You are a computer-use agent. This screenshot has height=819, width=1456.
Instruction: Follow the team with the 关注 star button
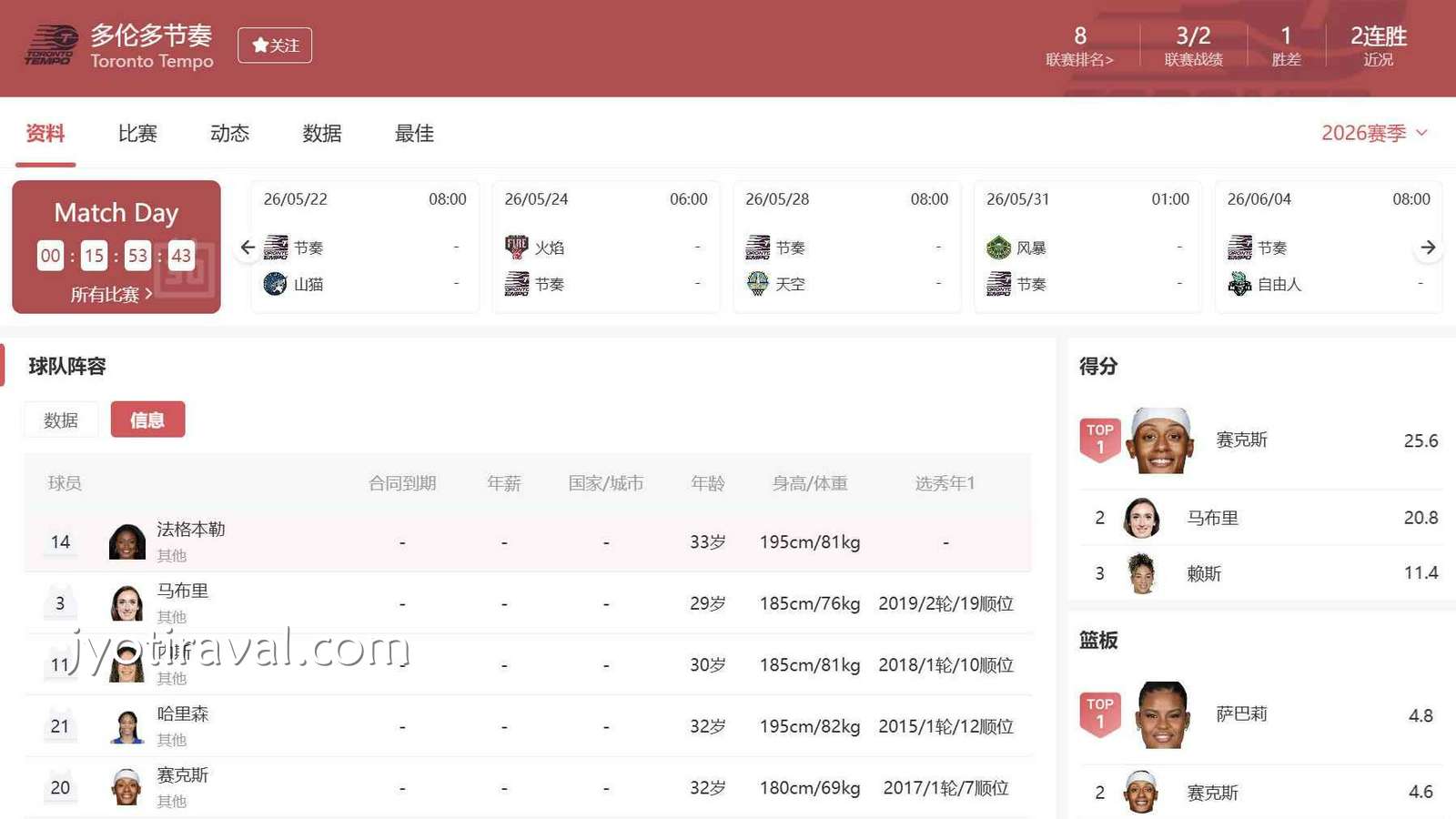tap(275, 45)
